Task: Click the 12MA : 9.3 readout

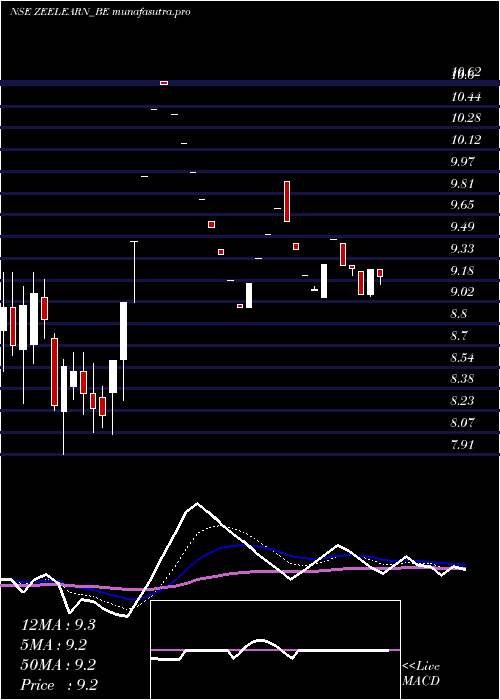Action: 58,625
